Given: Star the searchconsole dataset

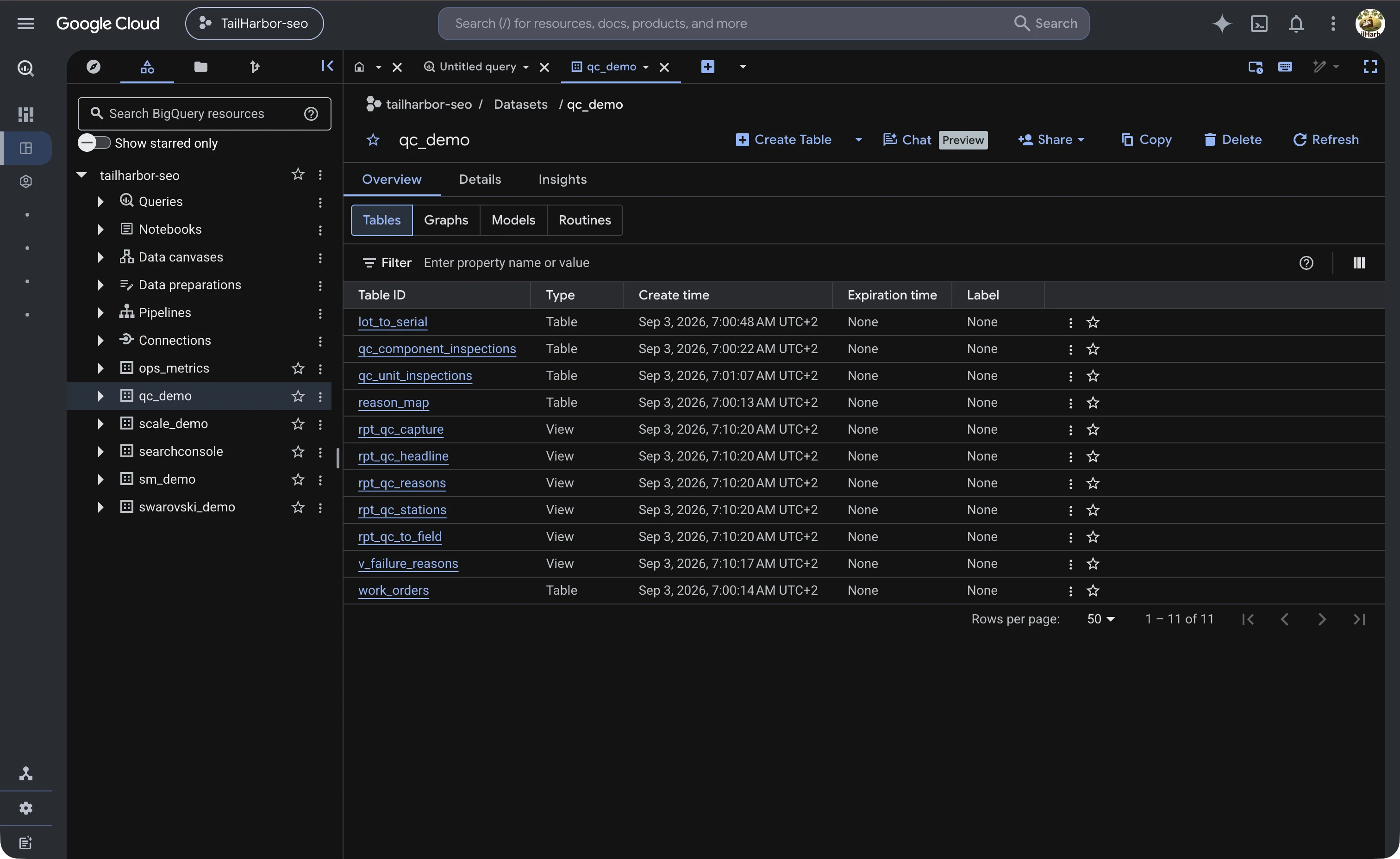Looking at the screenshot, I should point(298,452).
